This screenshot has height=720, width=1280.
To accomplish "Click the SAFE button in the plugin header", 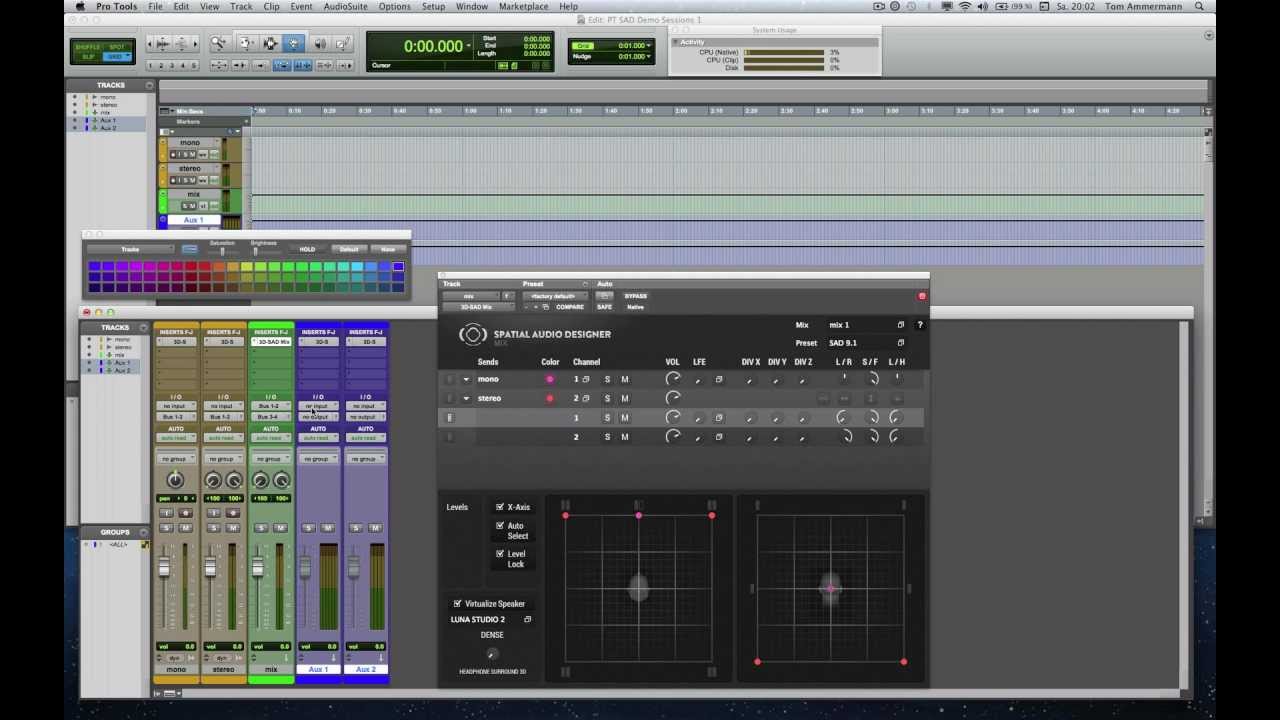I will pyautogui.click(x=605, y=307).
